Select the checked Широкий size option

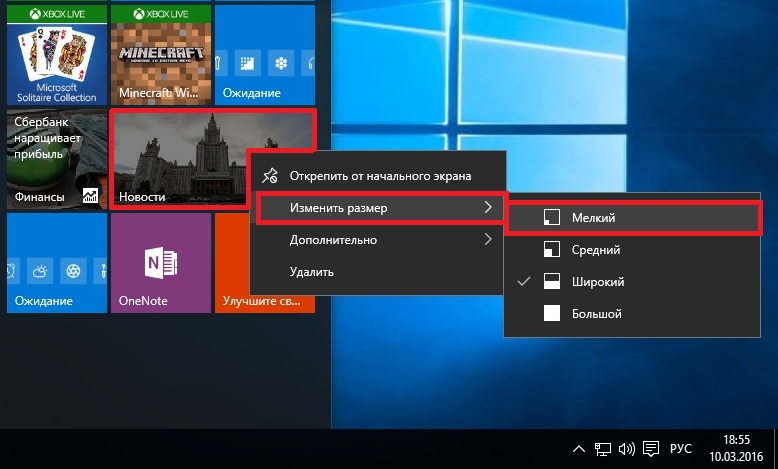pos(632,281)
